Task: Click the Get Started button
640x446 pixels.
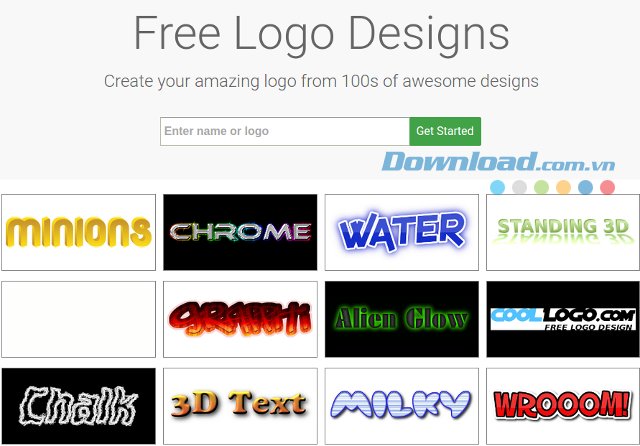Action: click(x=445, y=131)
